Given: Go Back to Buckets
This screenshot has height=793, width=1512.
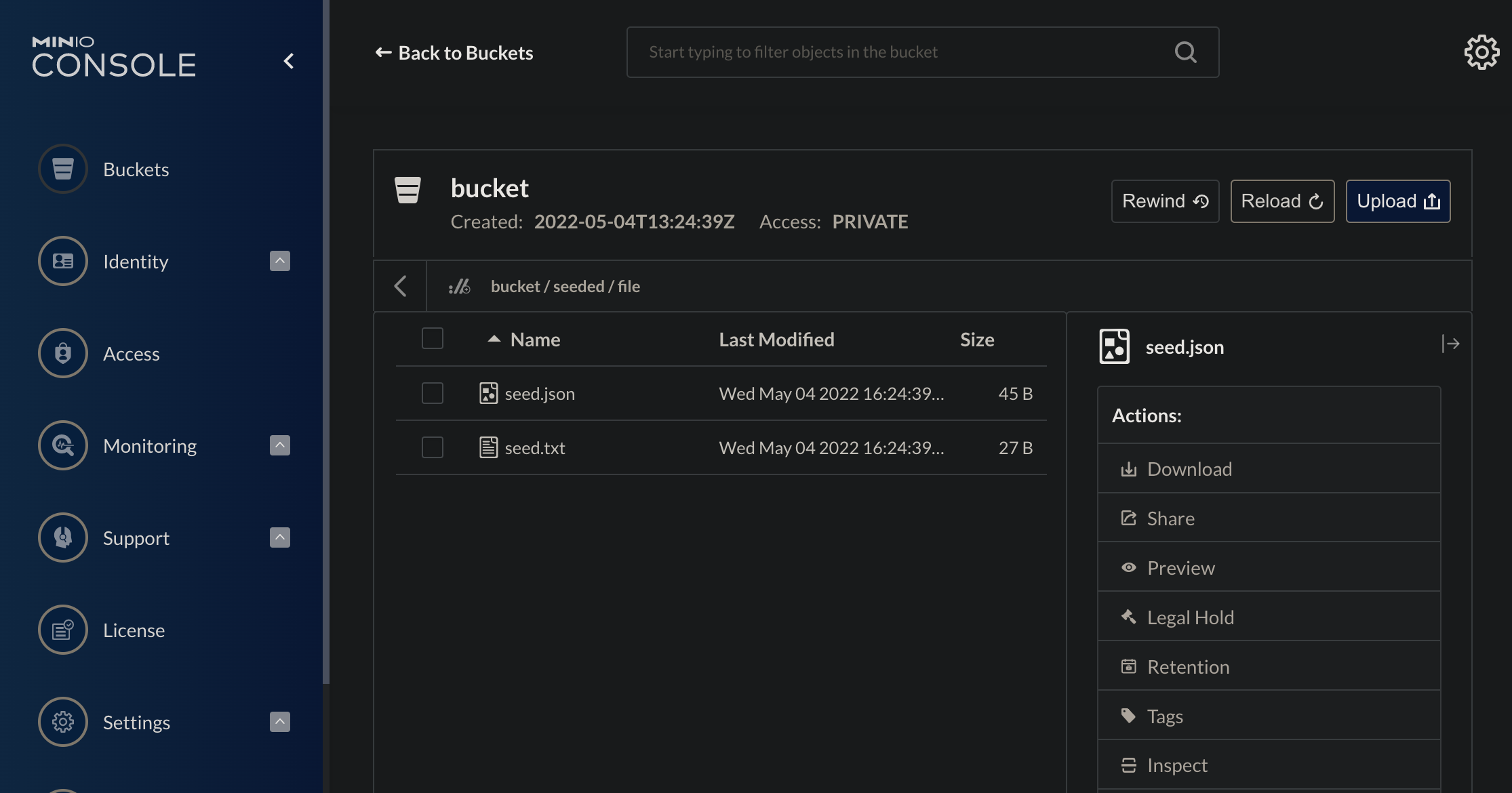Looking at the screenshot, I should [454, 53].
